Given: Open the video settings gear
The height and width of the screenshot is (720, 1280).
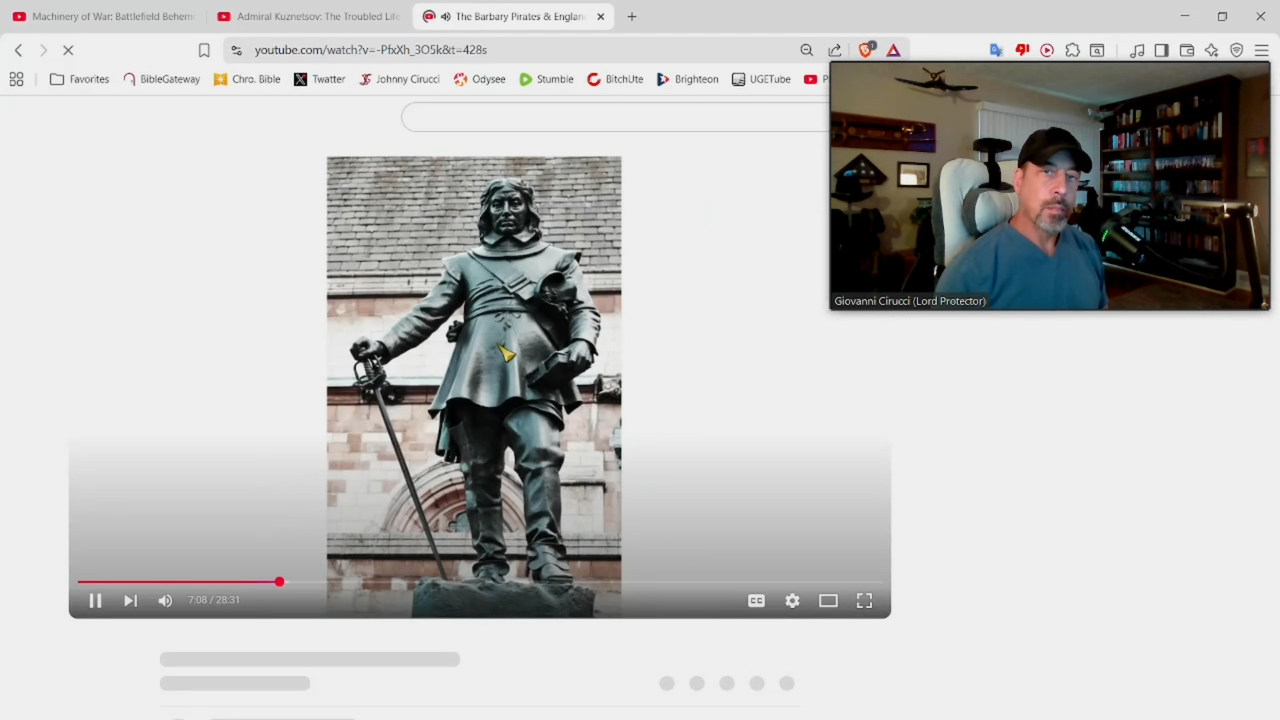Looking at the screenshot, I should click(x=792, y=600).
